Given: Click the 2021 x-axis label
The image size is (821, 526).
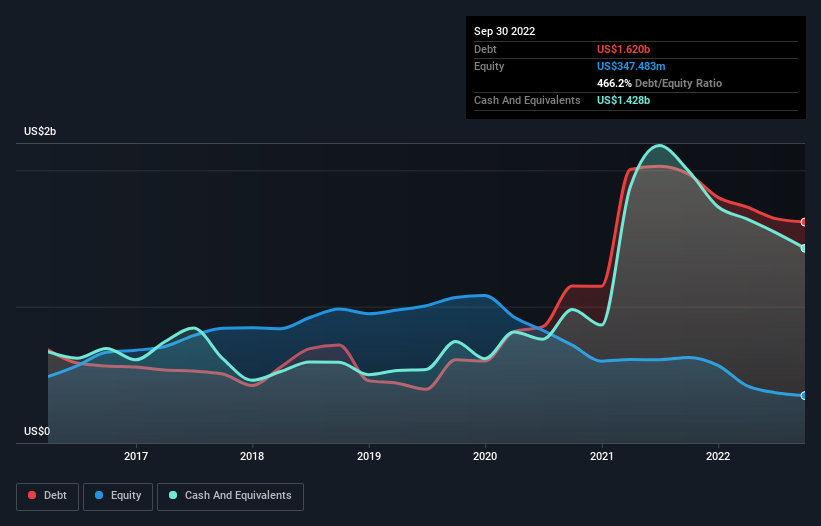Looking at the screenshot, I should [x=602, y=456].
